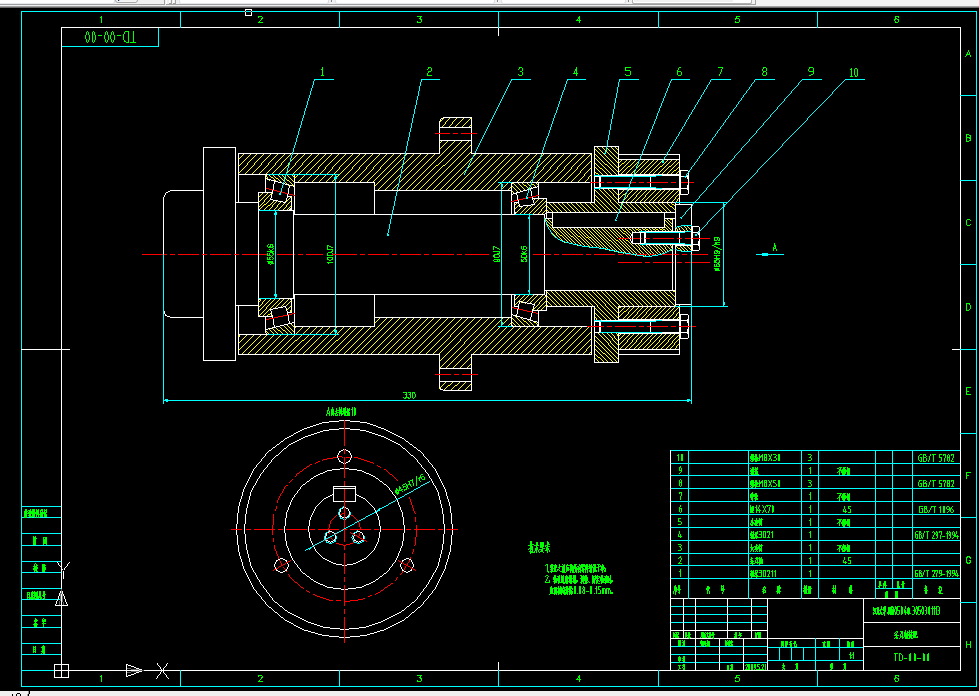979x696 pixels.
Task: Click the green label above the circular view
Action: click(341, 412)
